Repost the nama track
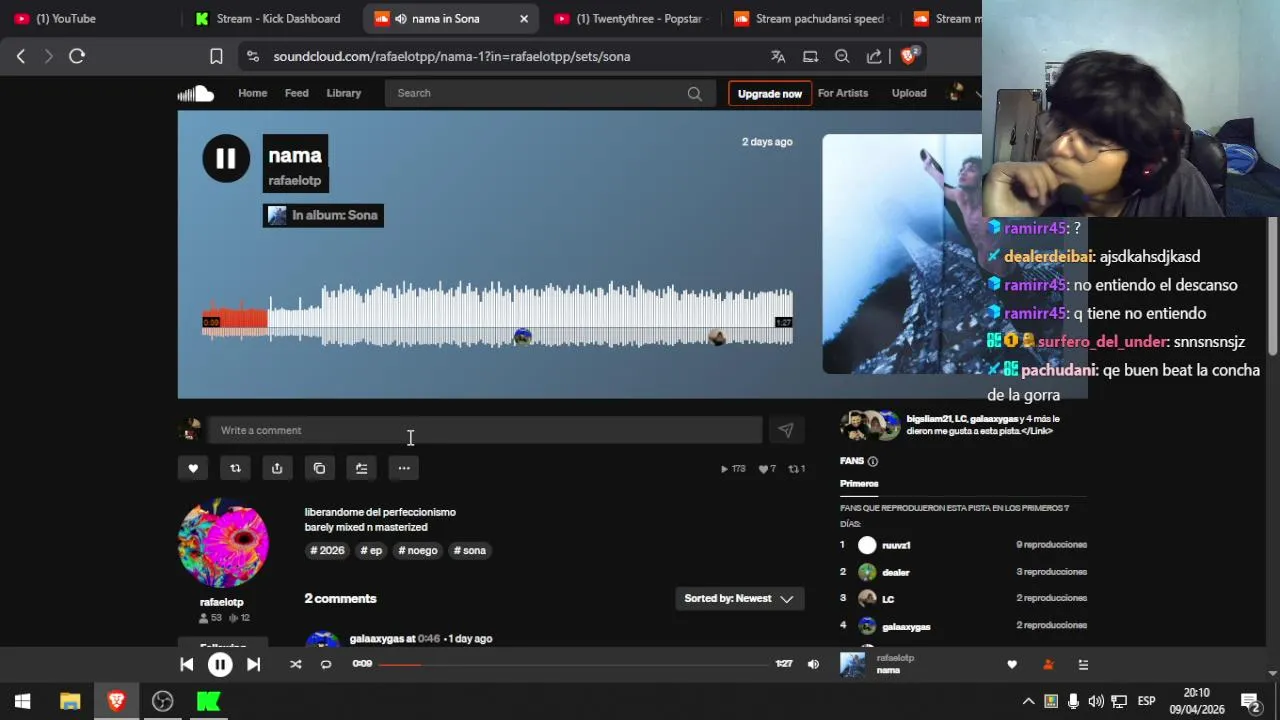Image resolution: width=1280 pixels, height=720 pixels. 235,468
